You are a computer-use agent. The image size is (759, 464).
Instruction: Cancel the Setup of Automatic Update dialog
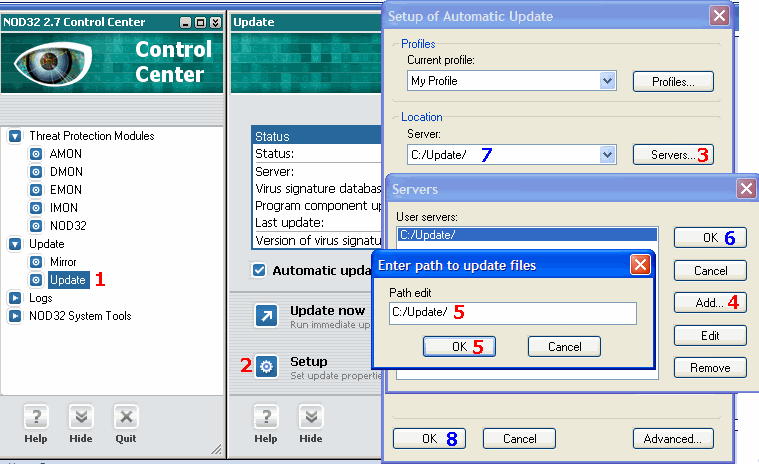point(519,438)
